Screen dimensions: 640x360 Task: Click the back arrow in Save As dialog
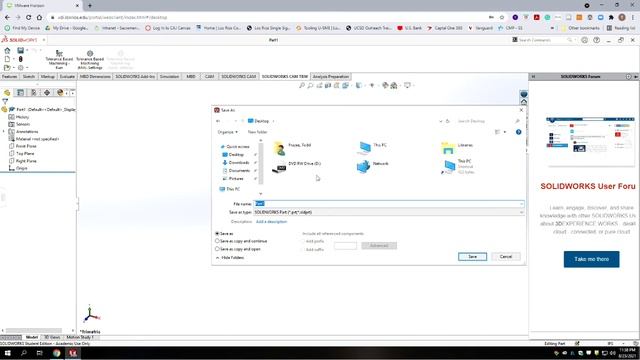218,121
